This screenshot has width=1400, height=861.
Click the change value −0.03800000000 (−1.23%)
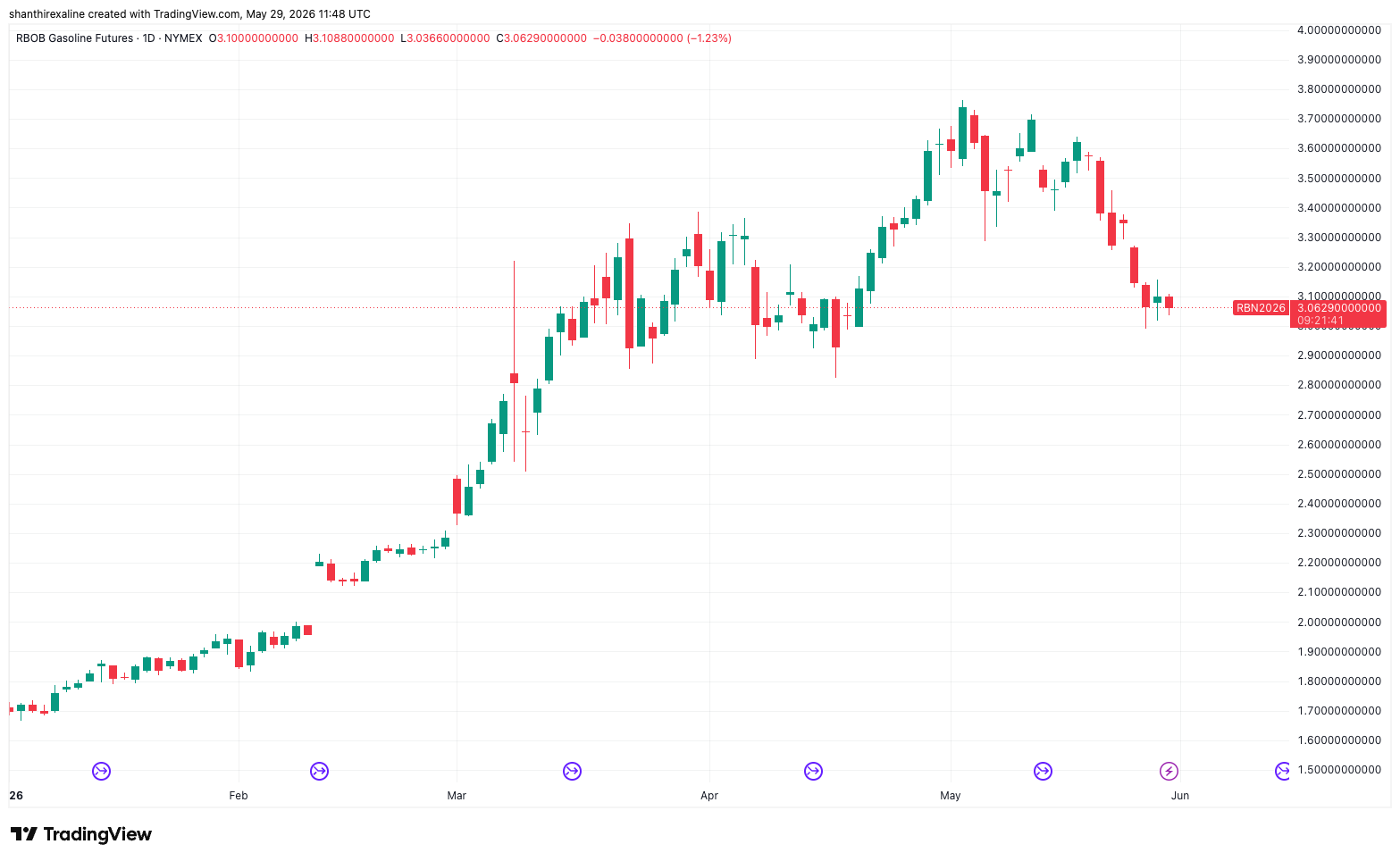(662, 38)
